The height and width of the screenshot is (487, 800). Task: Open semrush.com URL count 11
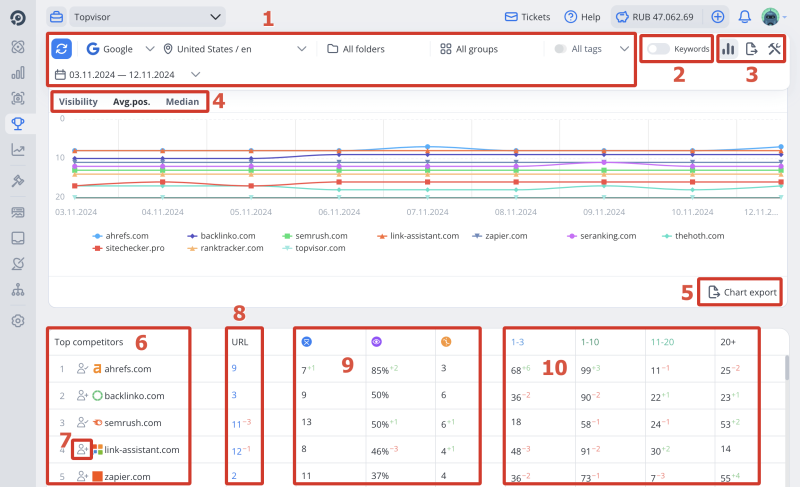(x=236, y=423)
